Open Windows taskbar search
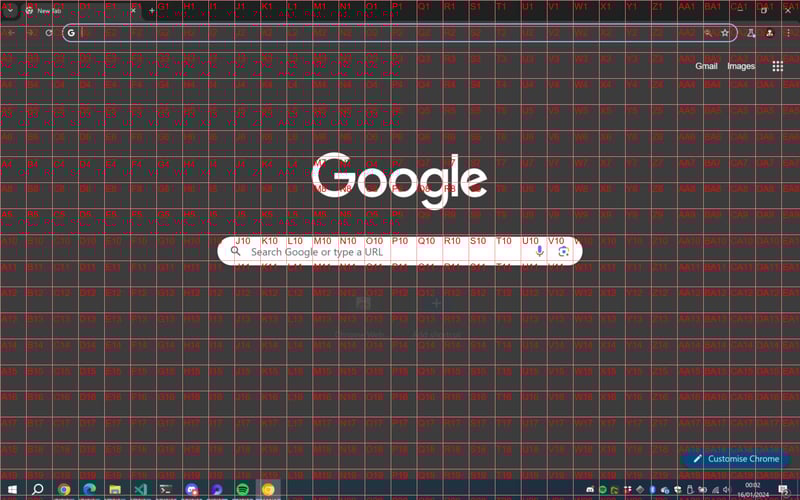Screen dimensions: 800x500 (x=37, y=489)
